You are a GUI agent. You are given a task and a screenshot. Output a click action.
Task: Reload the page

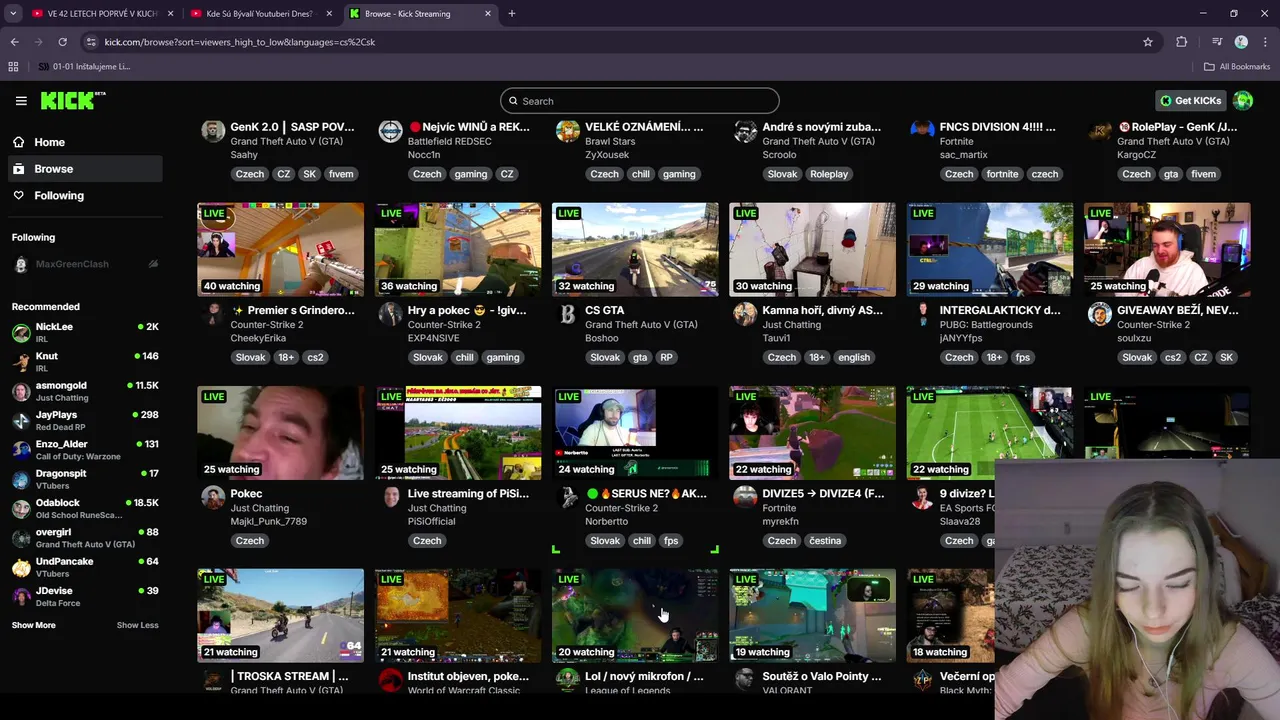62,42
